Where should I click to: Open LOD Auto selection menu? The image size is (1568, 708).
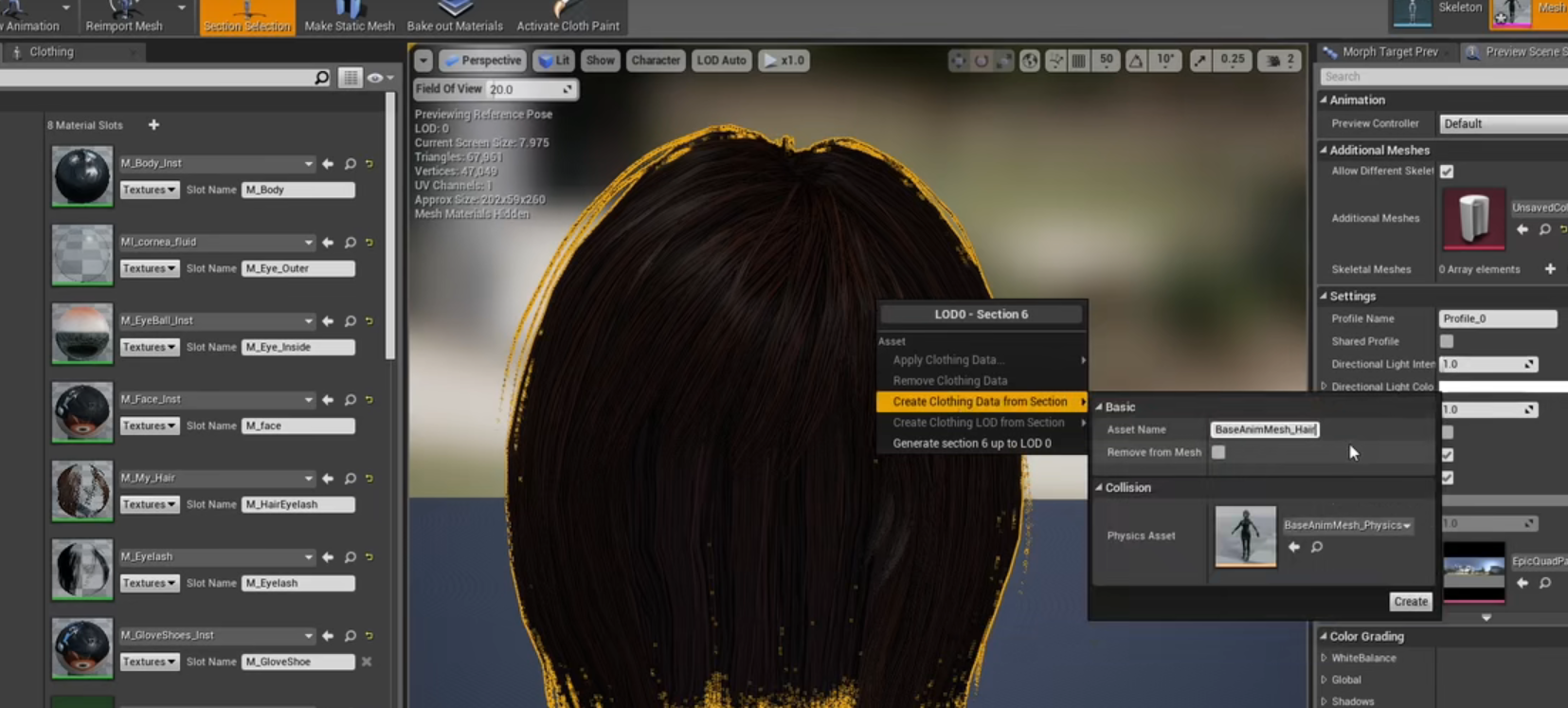coord(721,61)
